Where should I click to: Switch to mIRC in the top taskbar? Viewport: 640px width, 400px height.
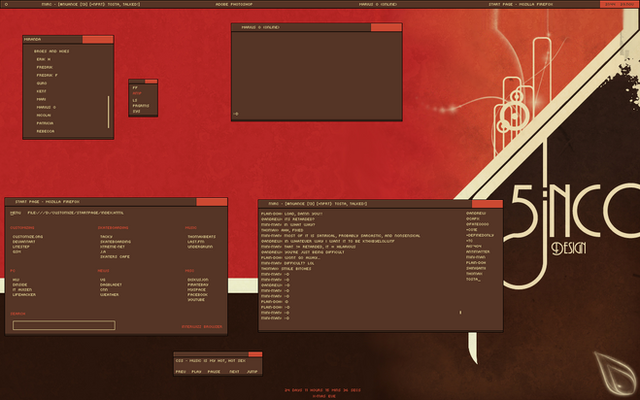point(91,4)
